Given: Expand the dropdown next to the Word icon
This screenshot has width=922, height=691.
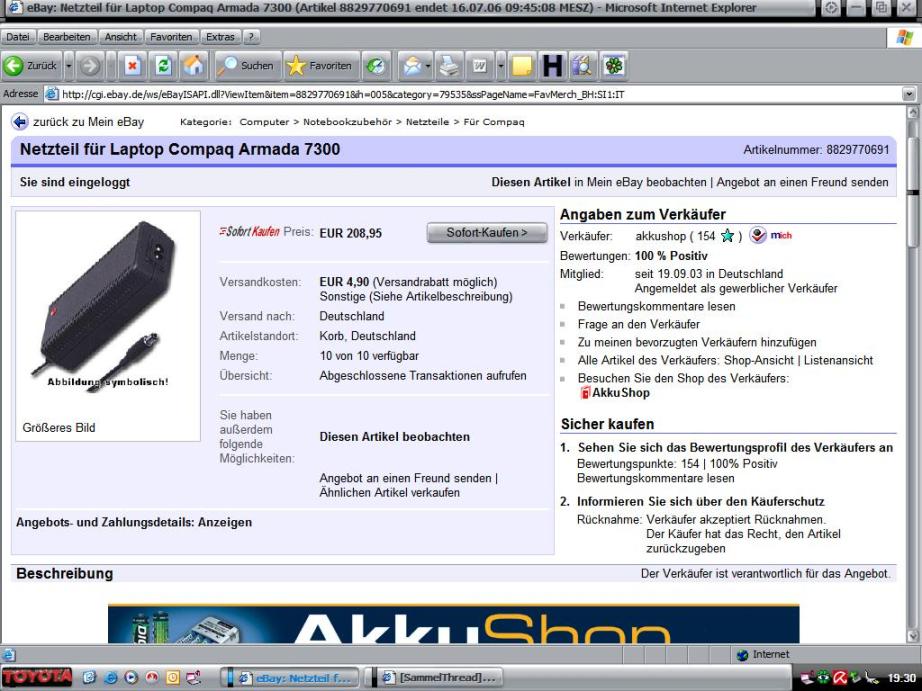Looking at the screenshot, I should (500, 66).
